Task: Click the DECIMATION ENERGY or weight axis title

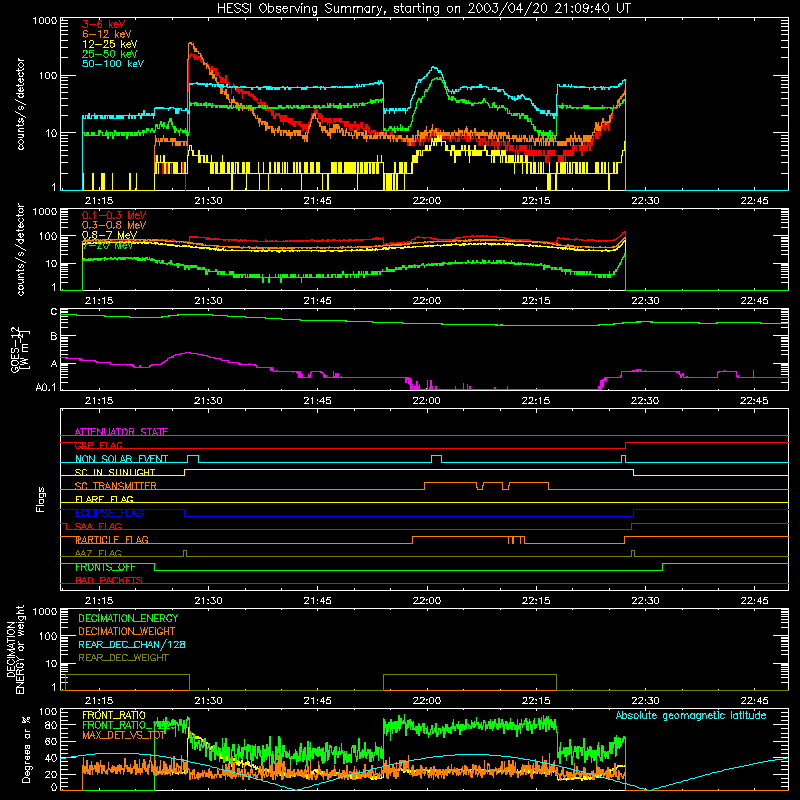Action: coord(15,650)
